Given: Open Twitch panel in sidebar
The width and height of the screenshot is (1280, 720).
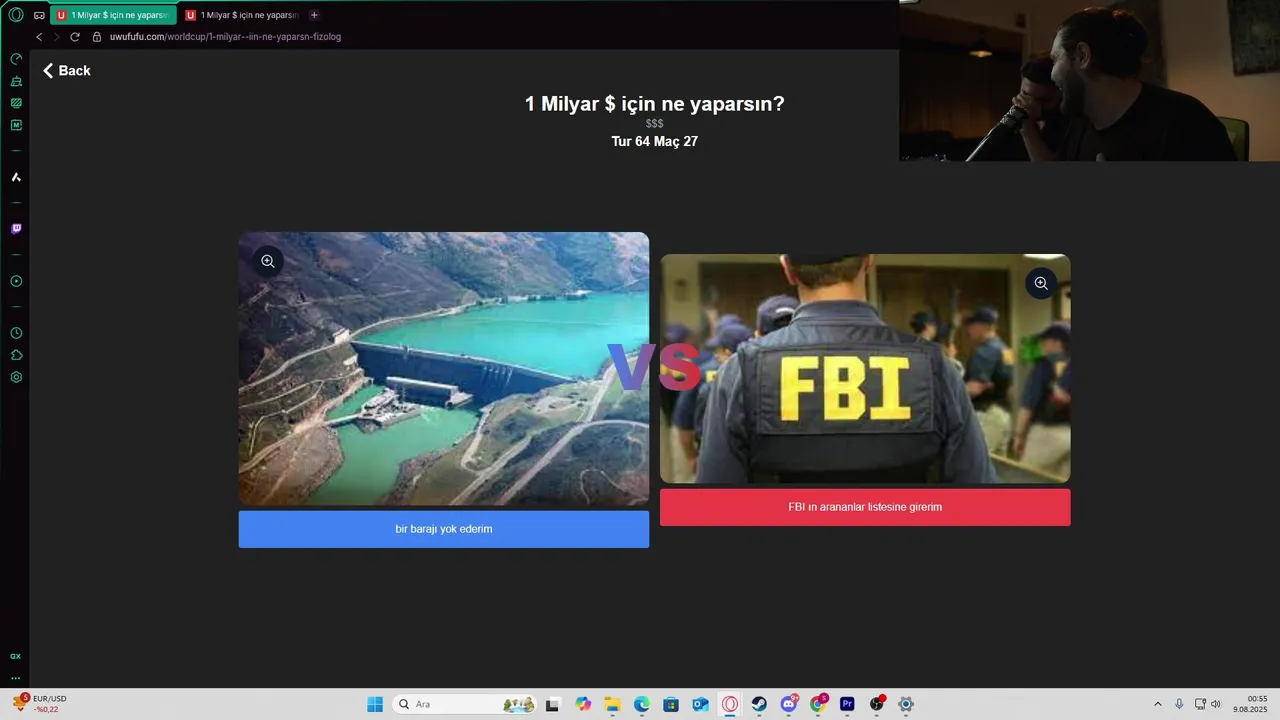Looking at the screenshot, I should point(16,229).
